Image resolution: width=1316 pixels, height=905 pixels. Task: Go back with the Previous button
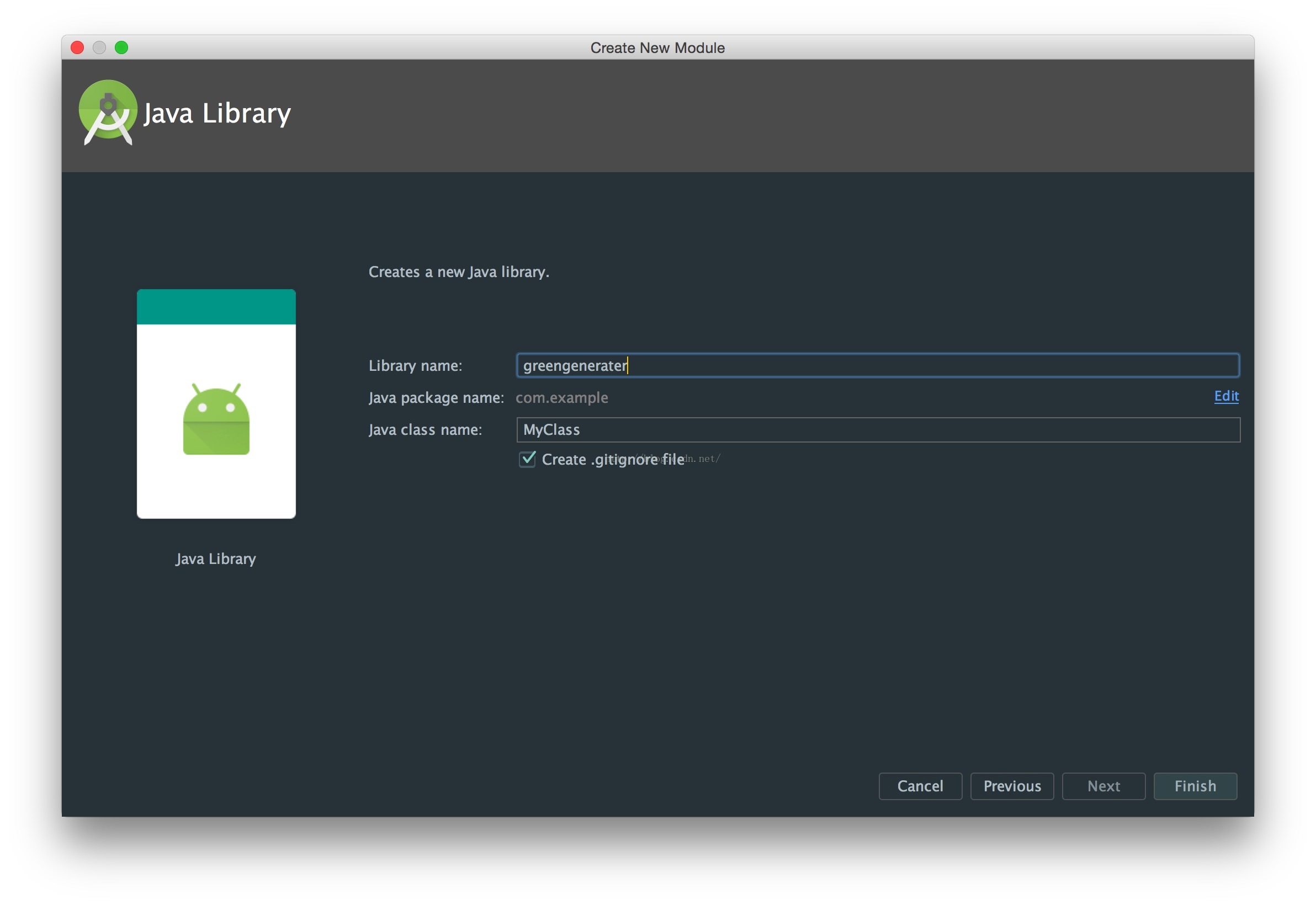tap(1011, 786)
